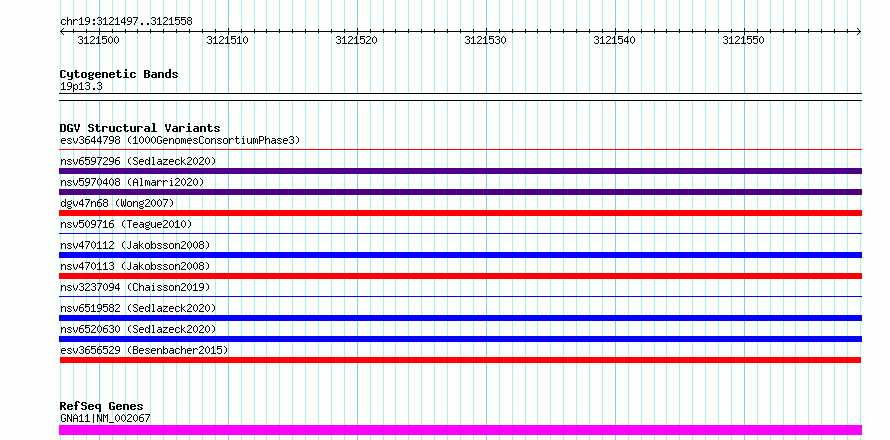Viewport: 890px width, 440px height.
Task: Click the magenta GNA11 gene bar
Action: (460, 430)
